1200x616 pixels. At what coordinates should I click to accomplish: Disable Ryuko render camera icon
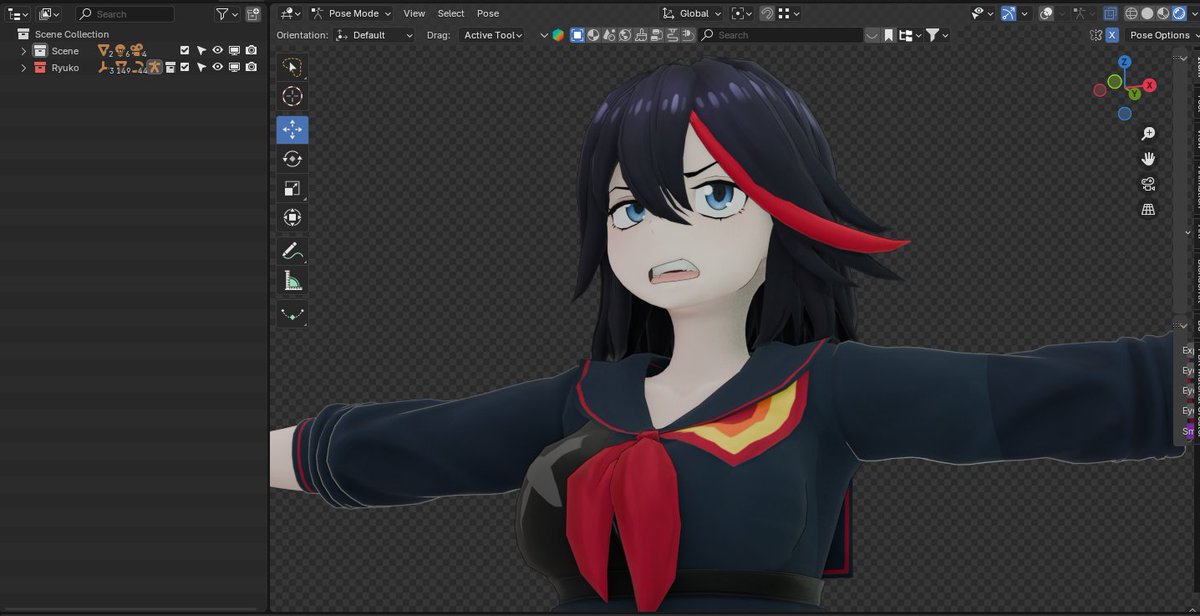click(x=251, y=67)
